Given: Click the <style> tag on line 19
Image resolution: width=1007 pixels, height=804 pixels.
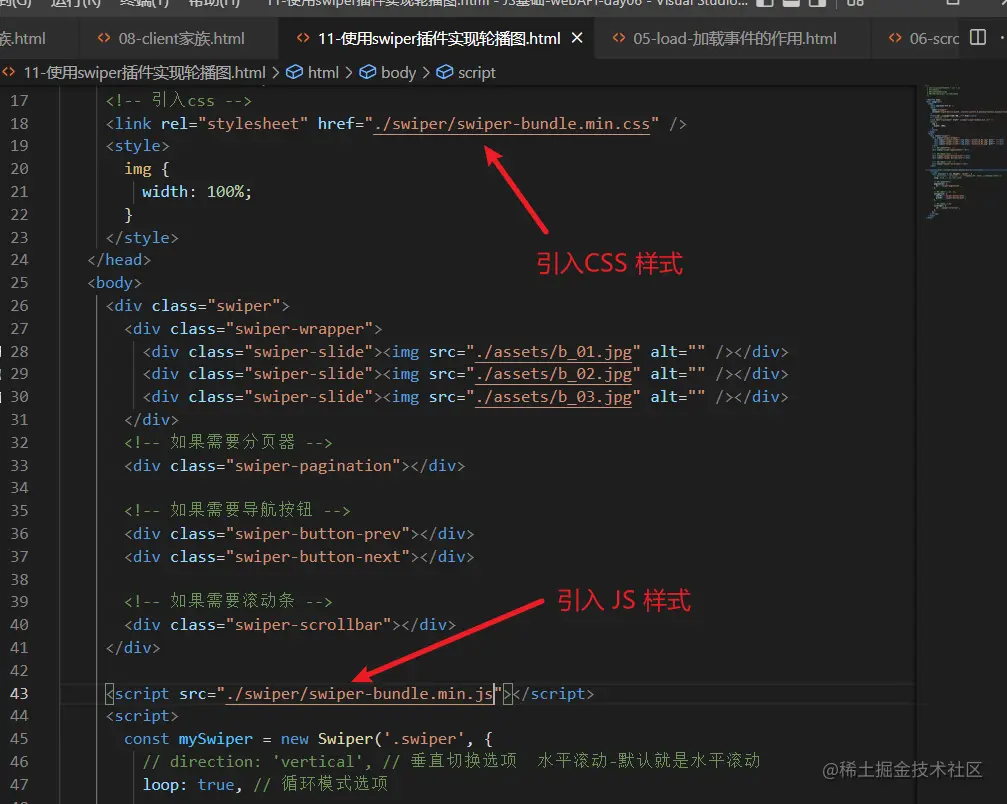Looking at the screenshot, I should 137,146.
